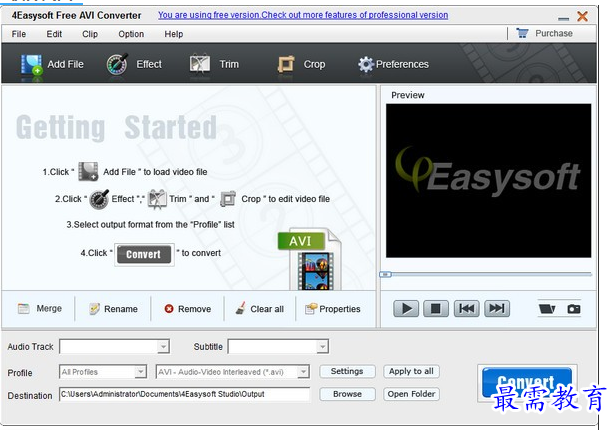Open snapshot folder icon

pyautogui.click(x=547, y=309)
